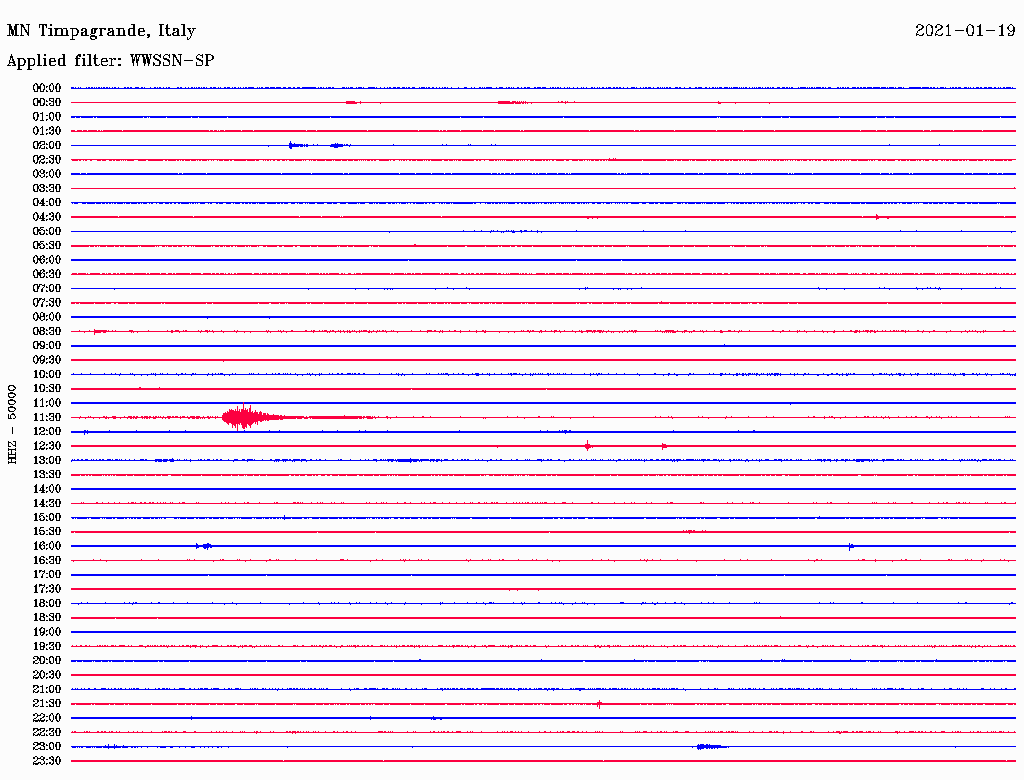Click the 05:00 time label
This screenshot has height=780, width=1024.
[x=47, y=231]
